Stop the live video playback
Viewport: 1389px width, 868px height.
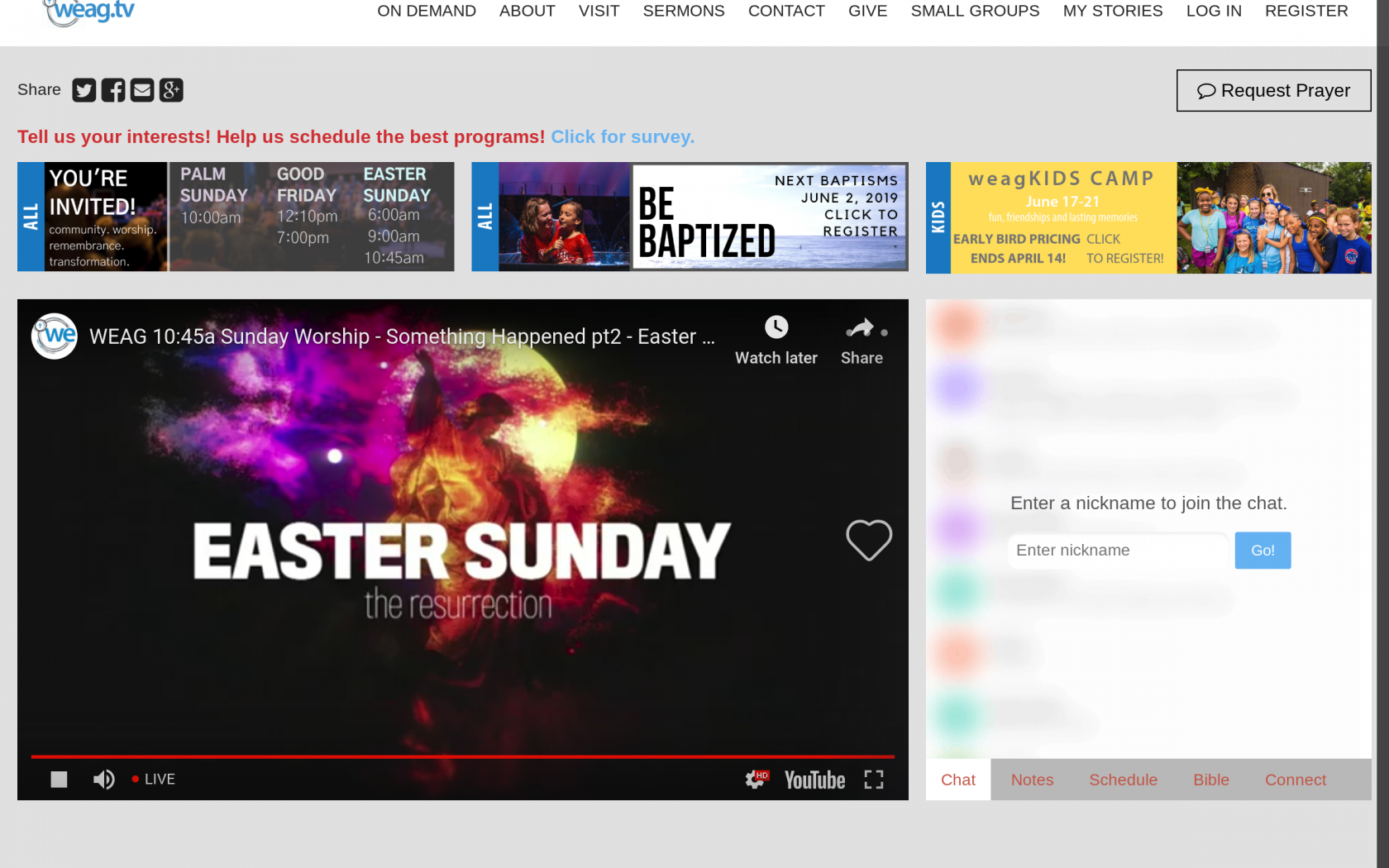[59, 780]
